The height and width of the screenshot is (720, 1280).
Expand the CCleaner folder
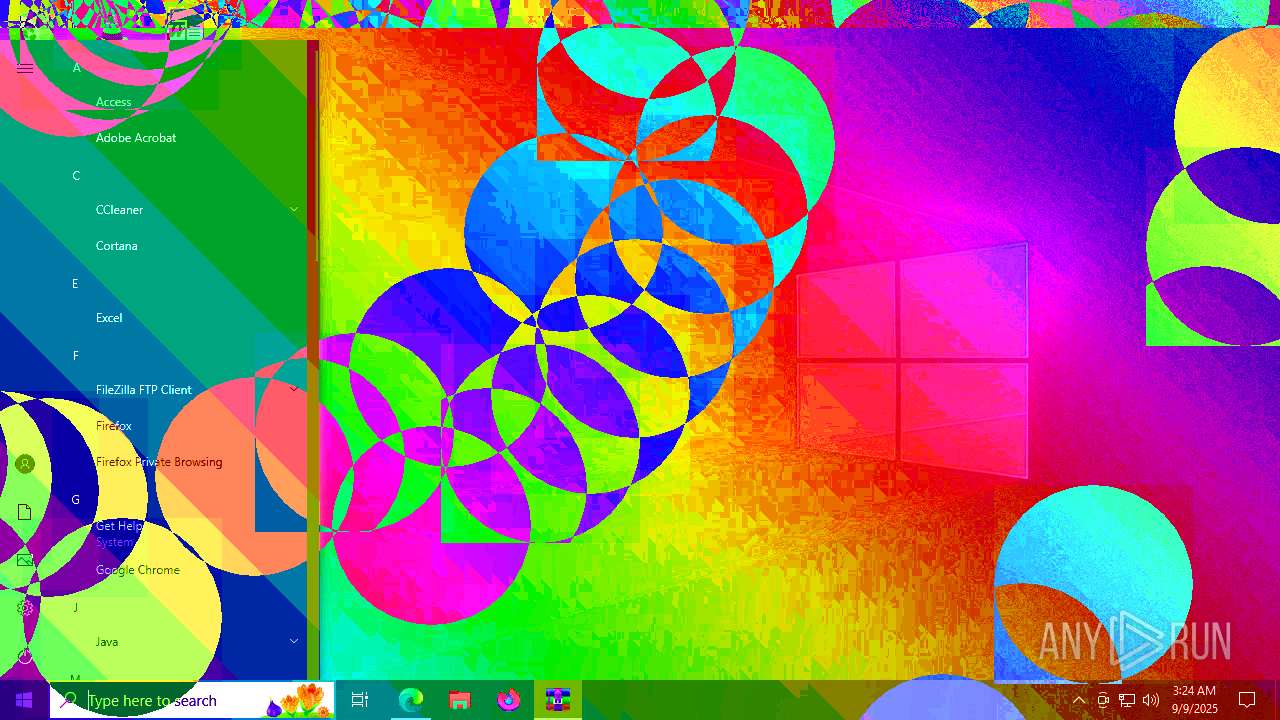click(294, 210)
